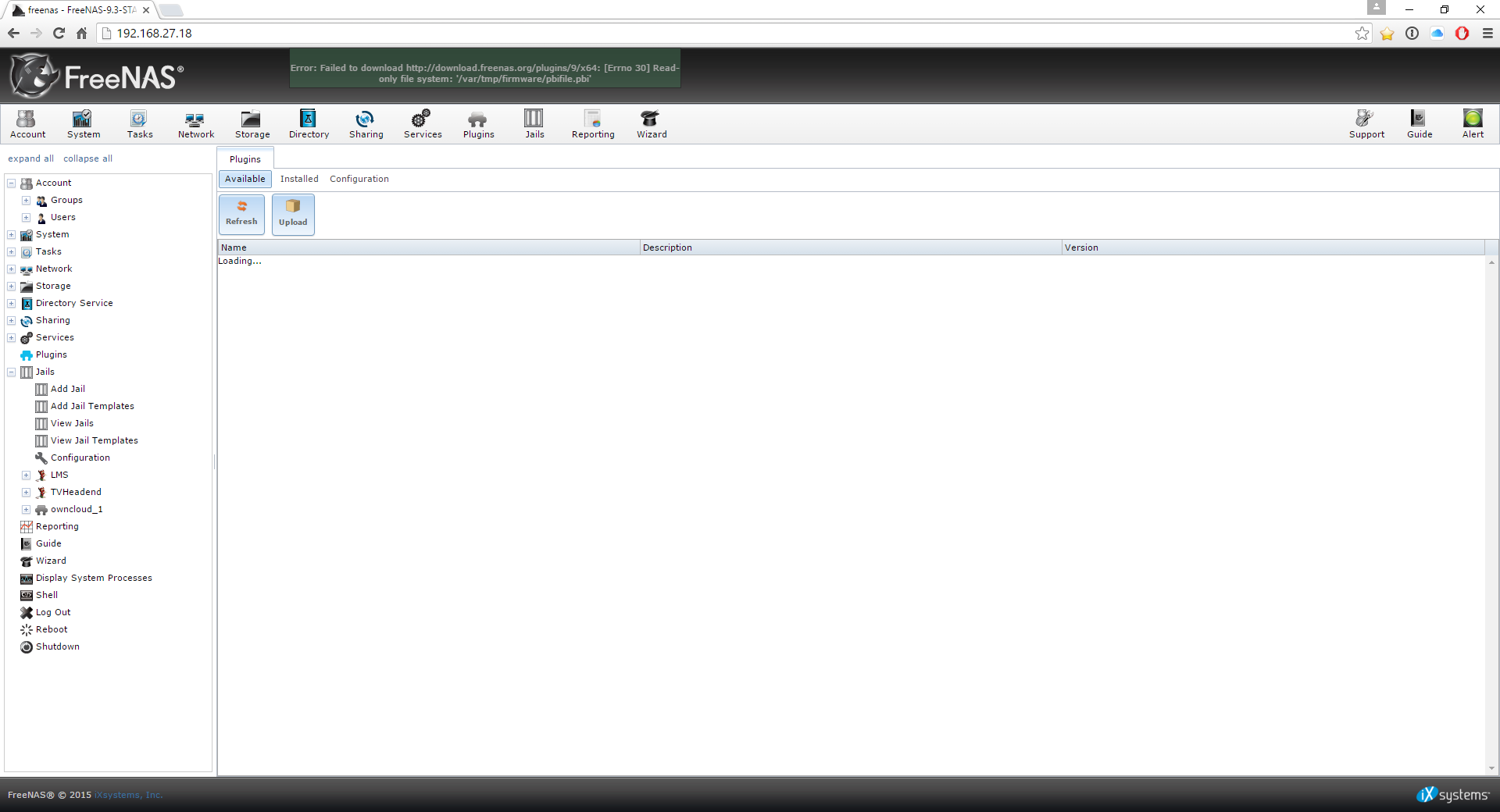
Task: Open the System toolbar icon
Action: [84, 124]
